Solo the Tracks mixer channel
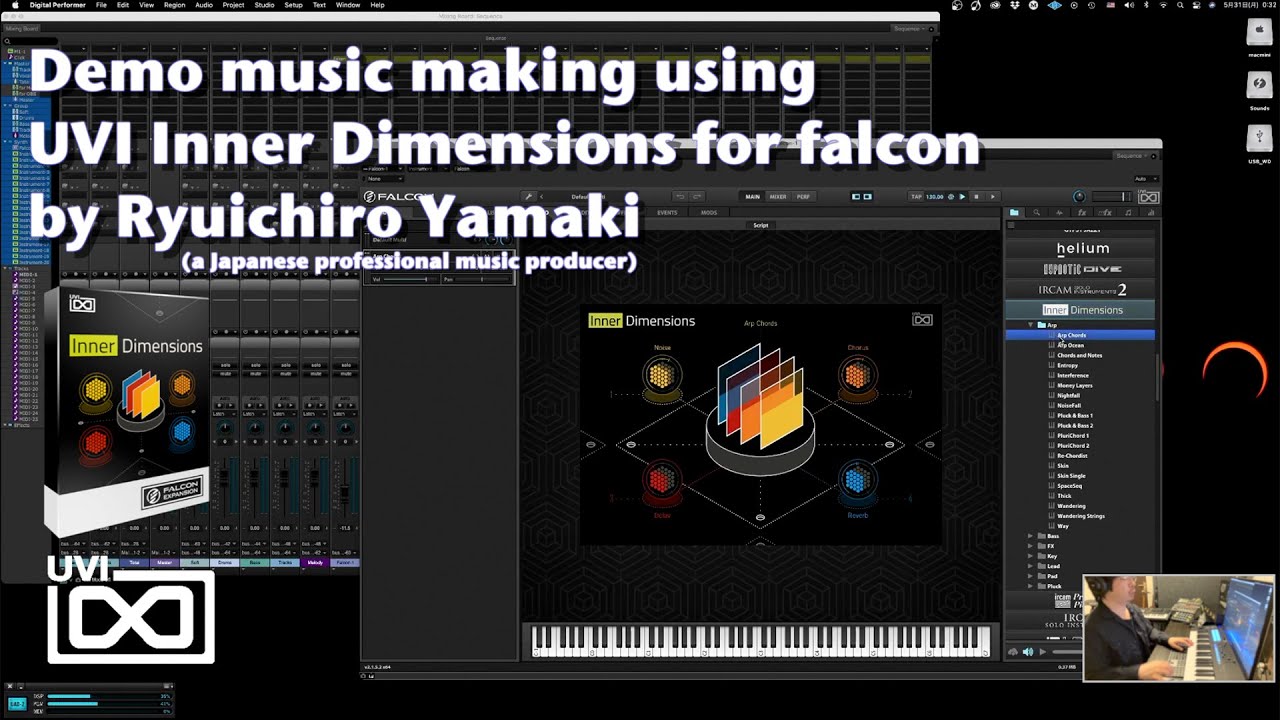The height and width of the screenshot is (720, 1280). click(x=285, y=365)
